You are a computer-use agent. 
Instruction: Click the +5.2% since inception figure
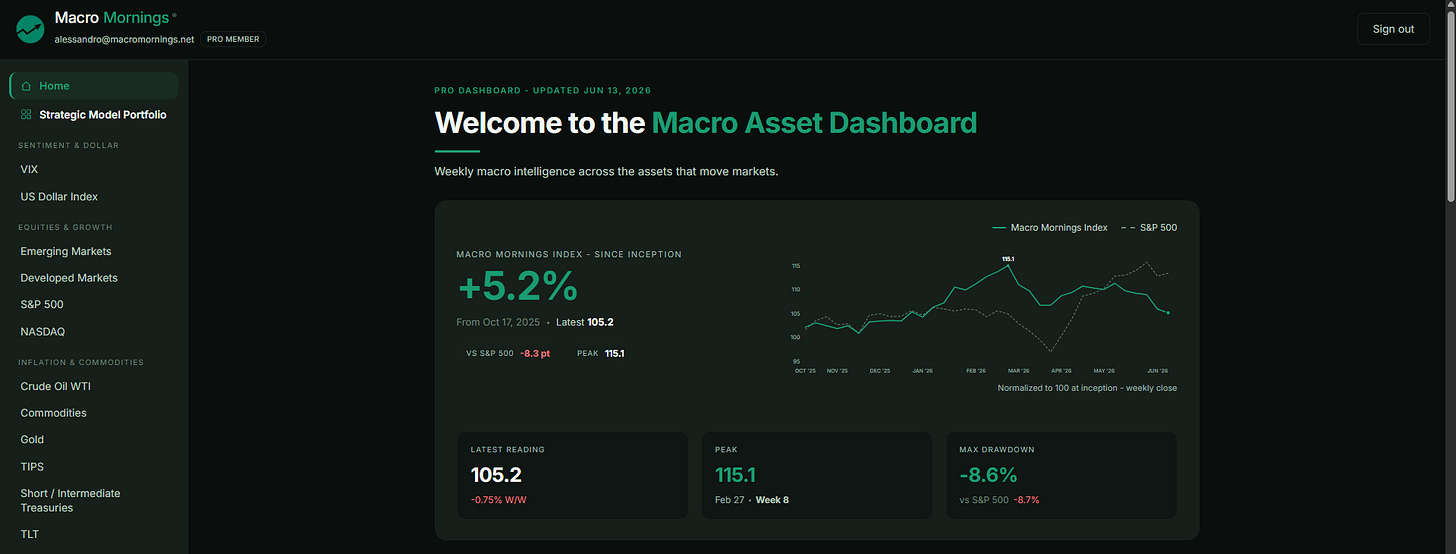click(x=518, y=288)
